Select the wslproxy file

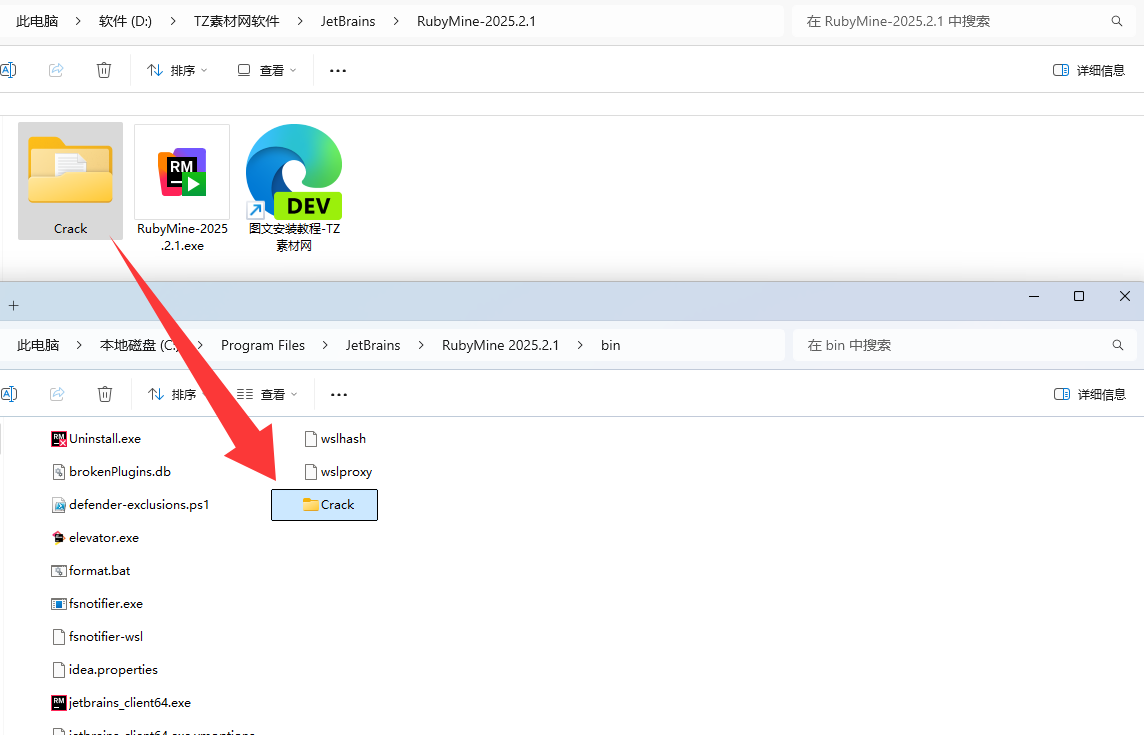pyautogui.click(x=339, y=472)
